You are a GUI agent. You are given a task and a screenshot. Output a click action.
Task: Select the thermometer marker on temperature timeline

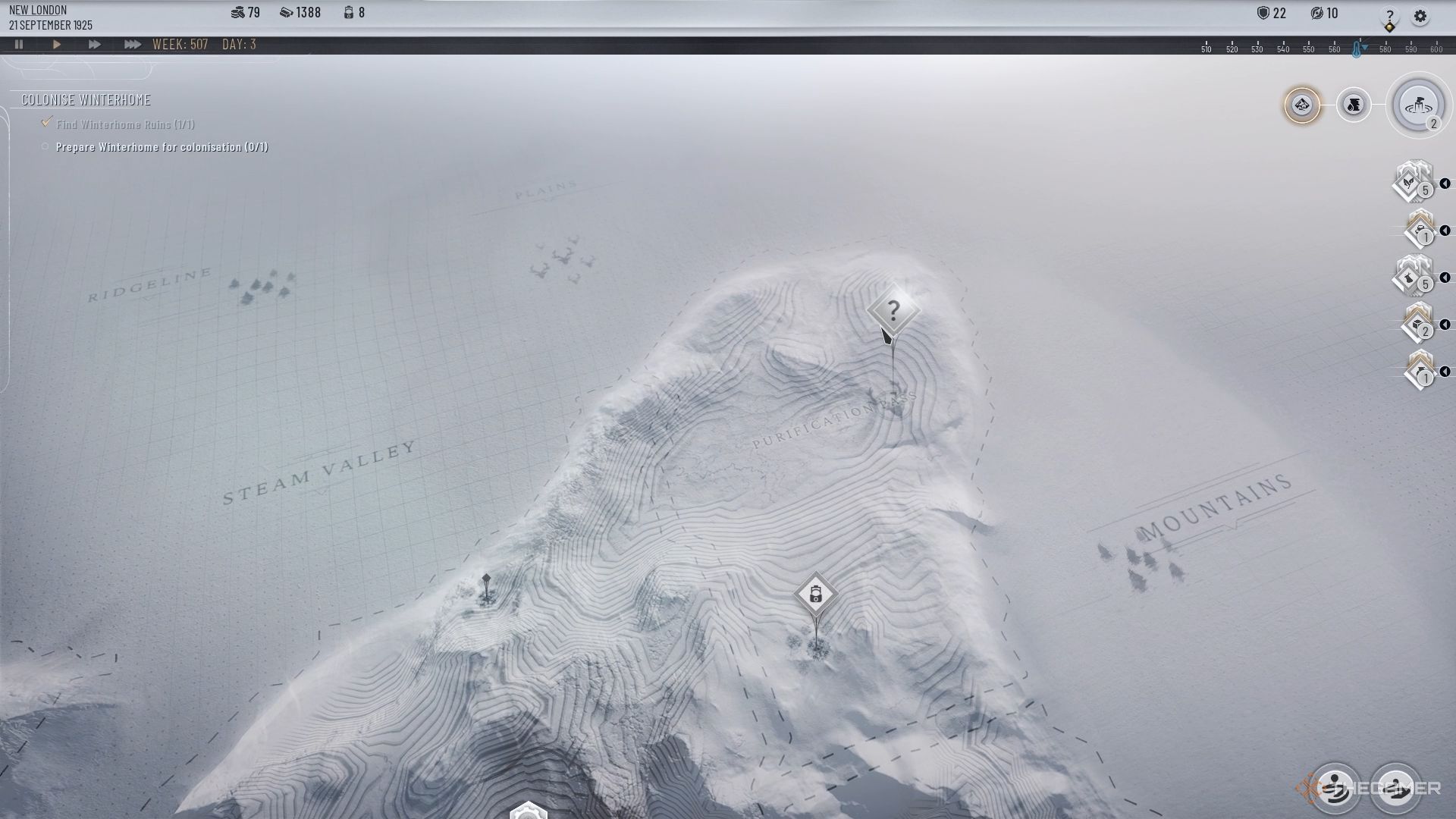pyautogui.click(x=1357, y=49)
